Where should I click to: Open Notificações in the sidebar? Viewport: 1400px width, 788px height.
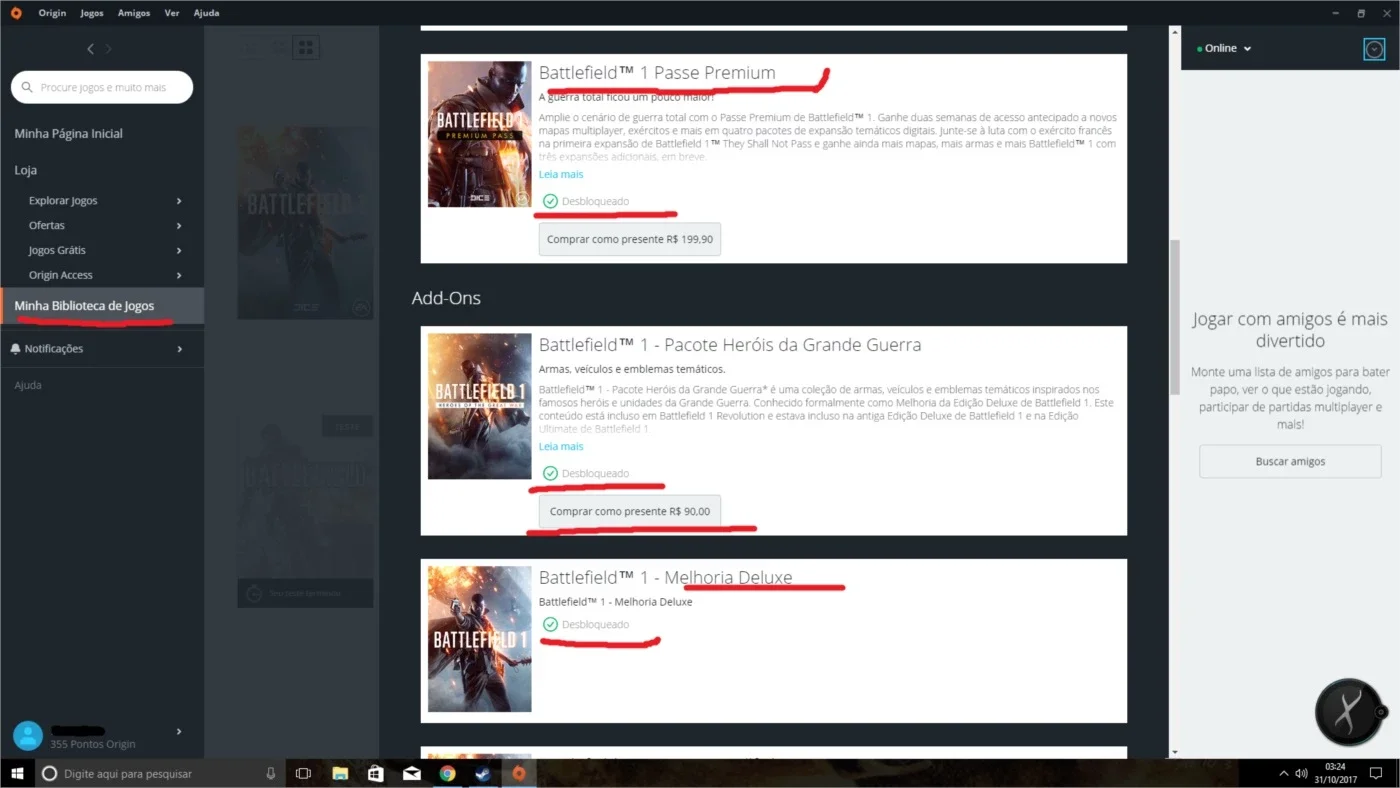point(54,349)
